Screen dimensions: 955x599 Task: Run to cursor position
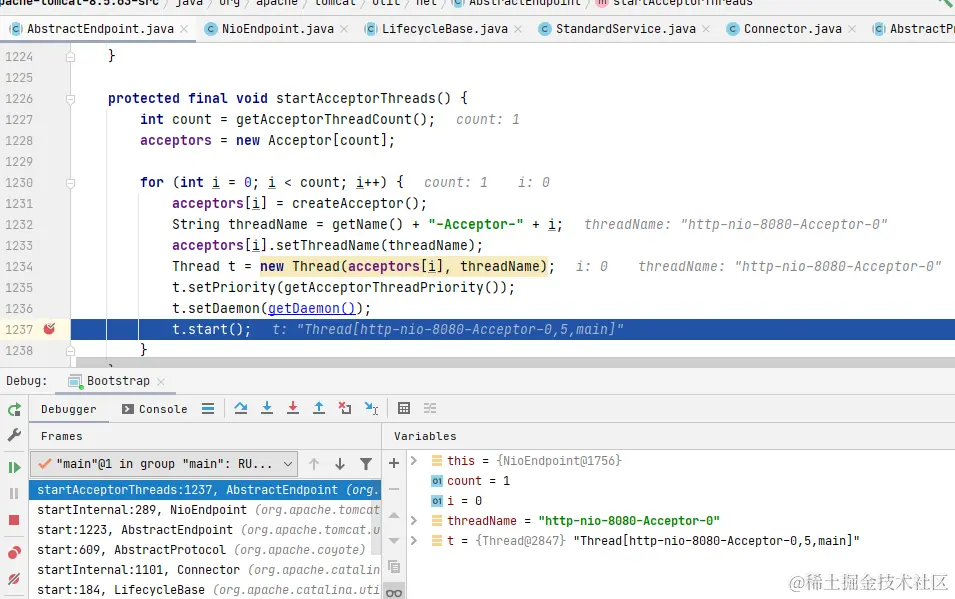tap(371, 408)
